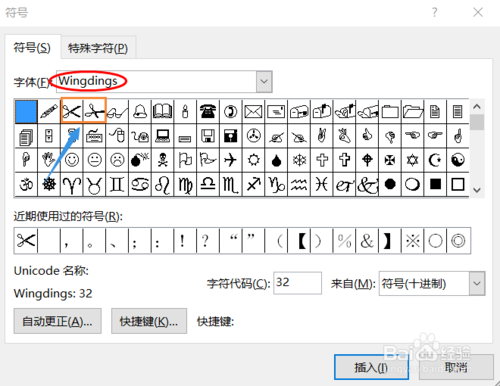The image size is (500, 386).
Task: Select the skull and crossbones symbol
Action: pyautogui.click(x=162, y=160)
